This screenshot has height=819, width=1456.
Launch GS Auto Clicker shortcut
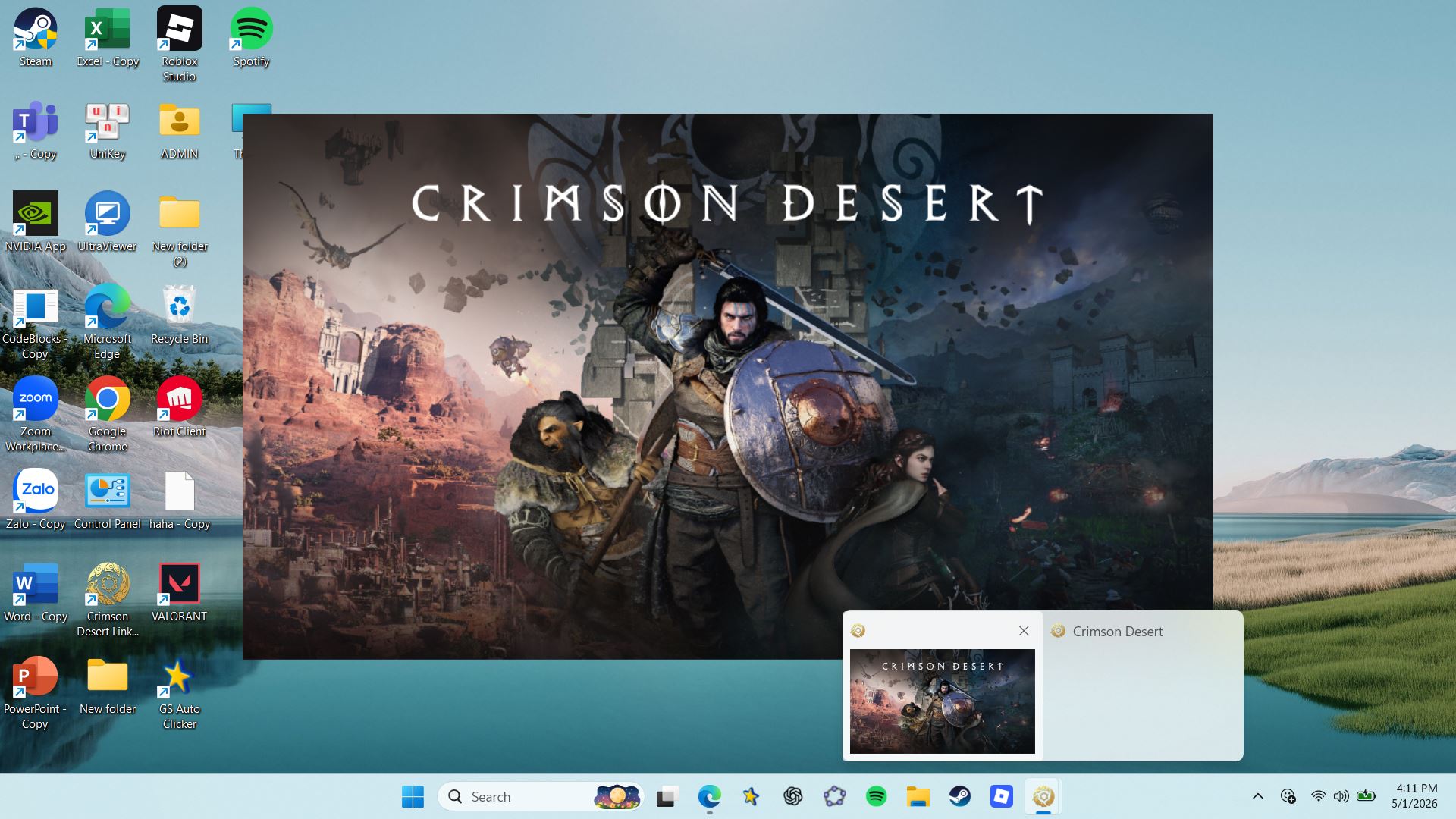[x=180, y=692]
